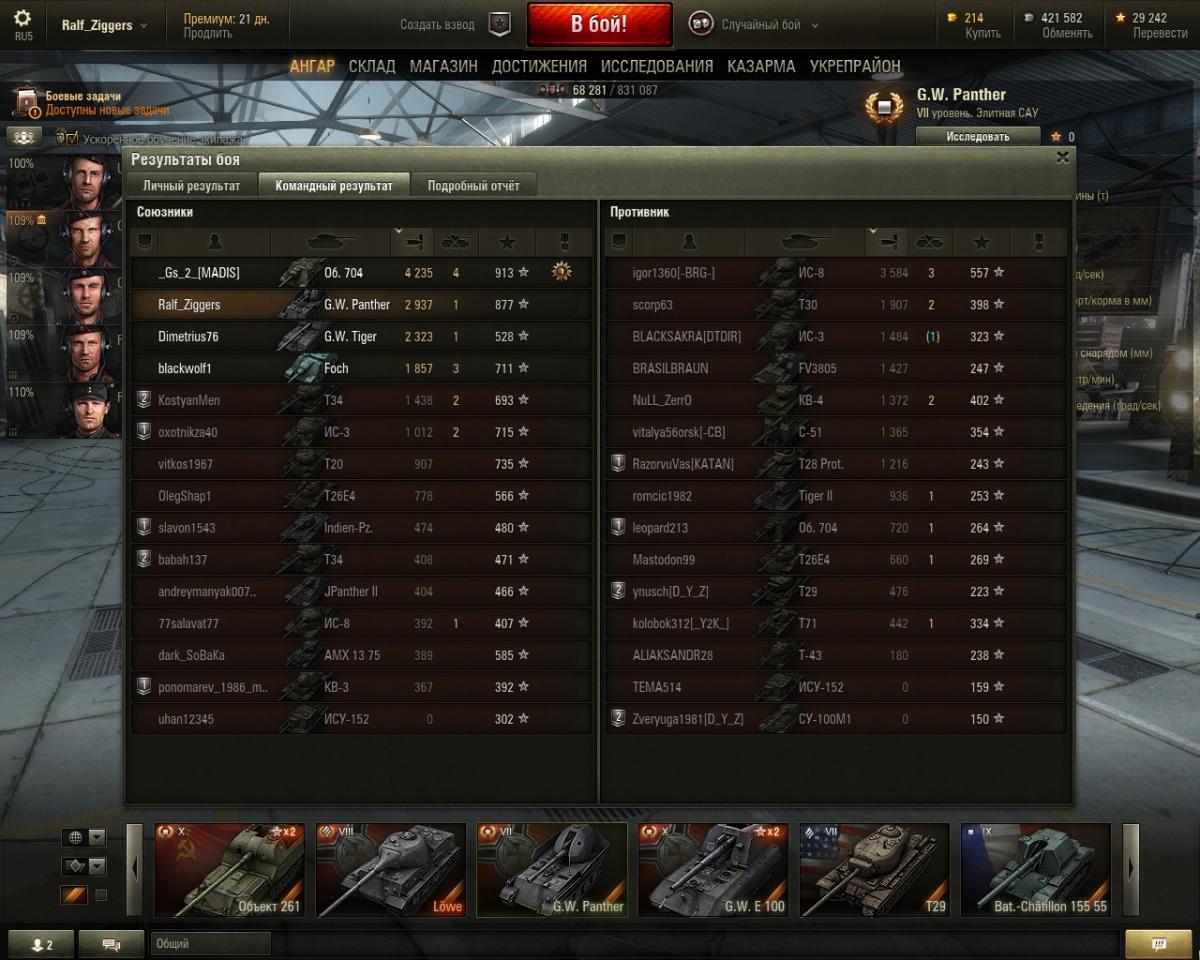Viewport: 1200px width, 960px height.
Task: Open the contacts list icon
Action: pos(41,944)
